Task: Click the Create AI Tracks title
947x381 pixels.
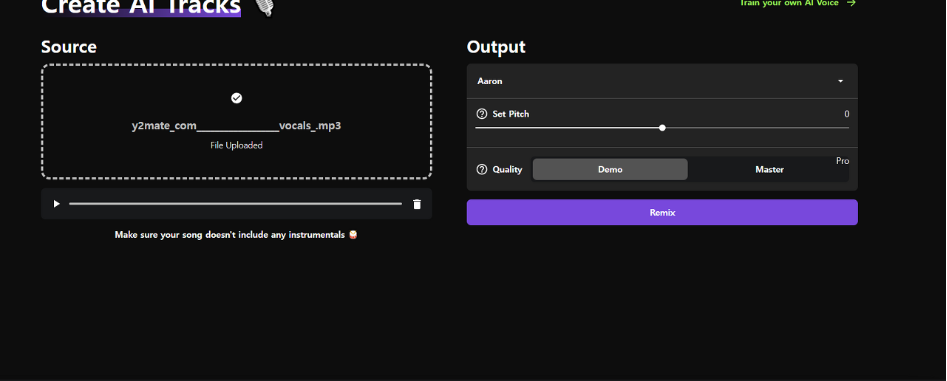Action: [141, 7]
